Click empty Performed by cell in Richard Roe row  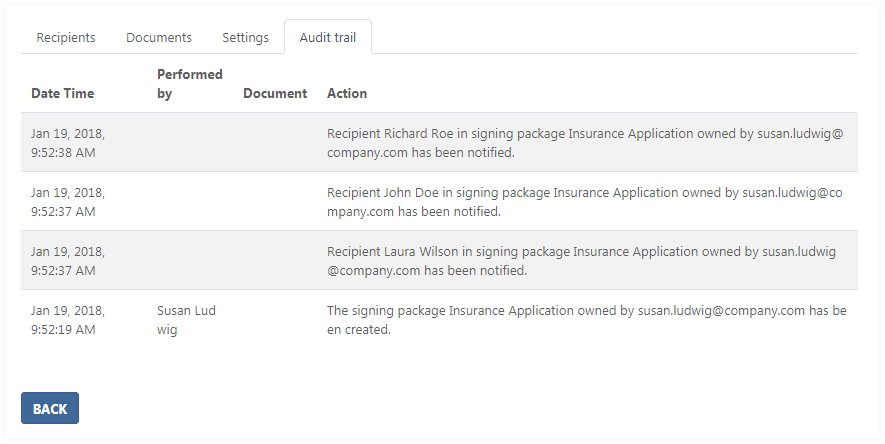point(189,143)
